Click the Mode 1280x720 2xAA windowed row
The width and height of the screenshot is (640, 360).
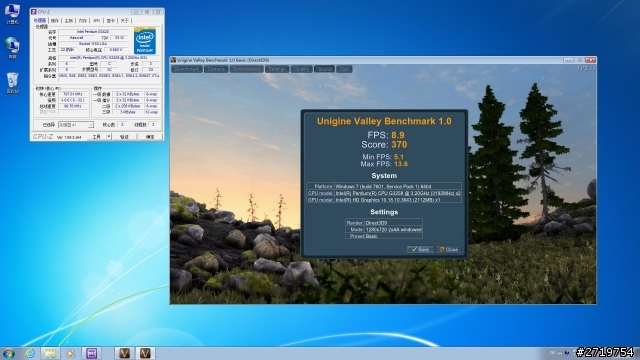pos(384,229)
